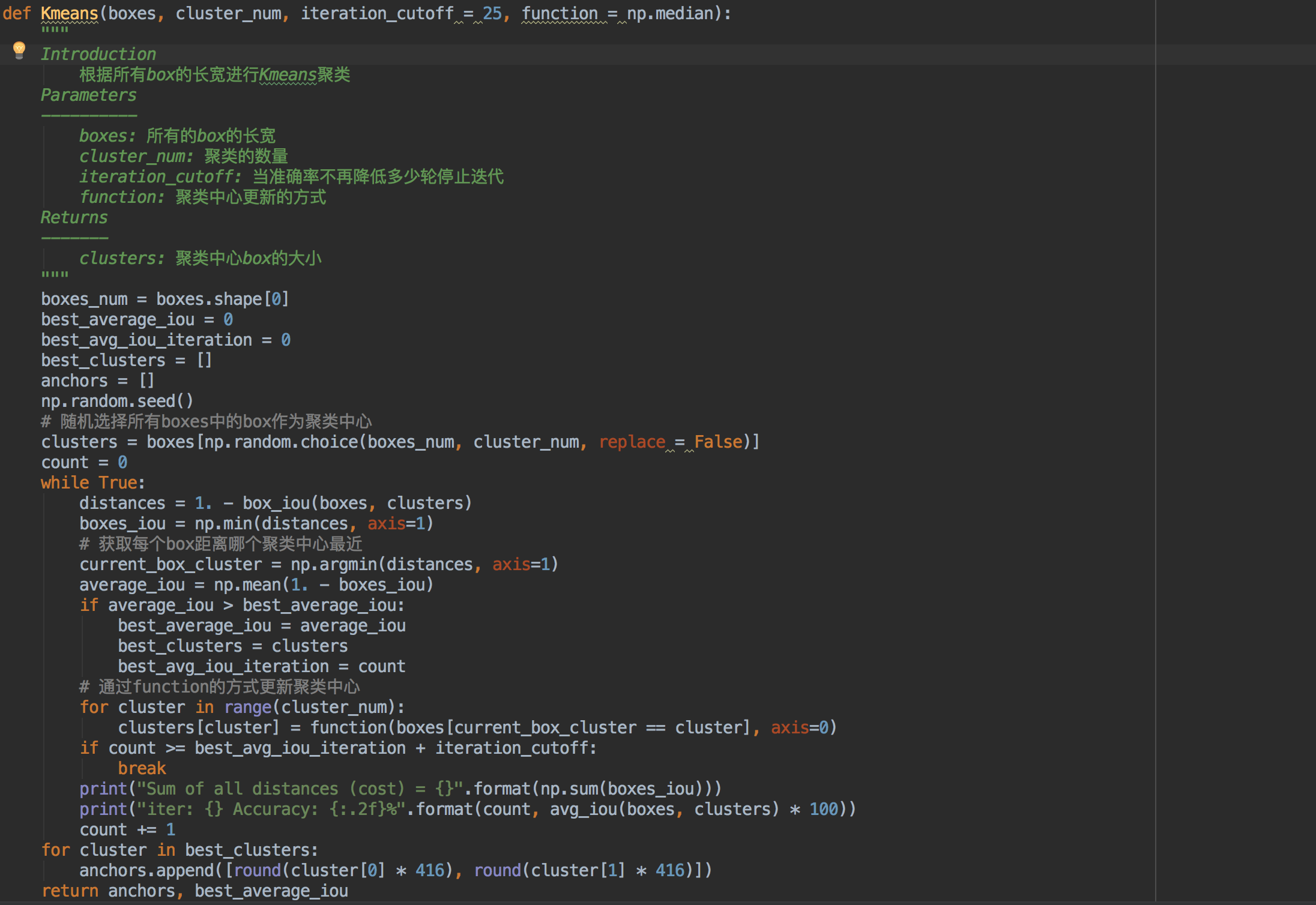Click the box_iou(boxes, clusters) call
This screenshot has height=905, width=1316.
point(357,503)
